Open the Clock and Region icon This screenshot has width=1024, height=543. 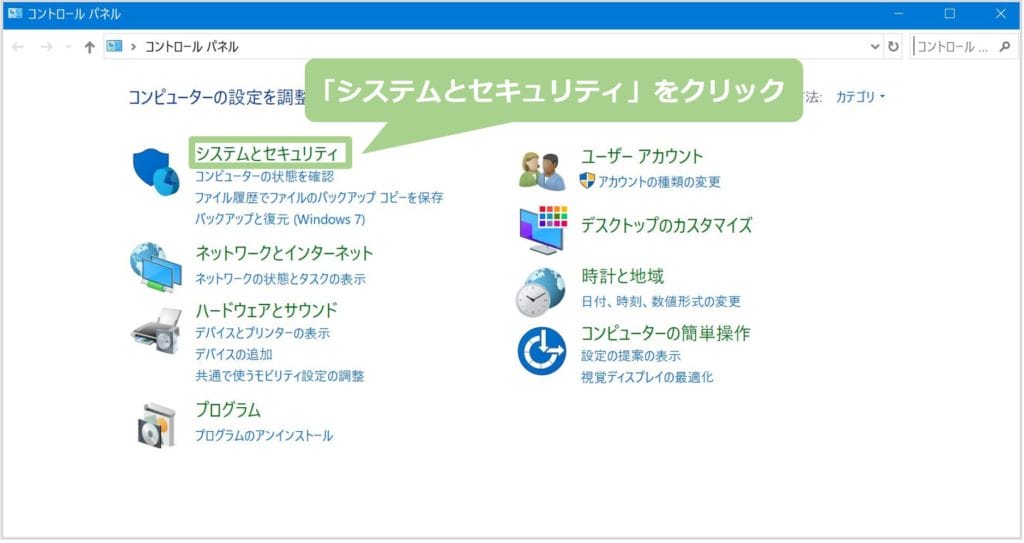(541, 292)
